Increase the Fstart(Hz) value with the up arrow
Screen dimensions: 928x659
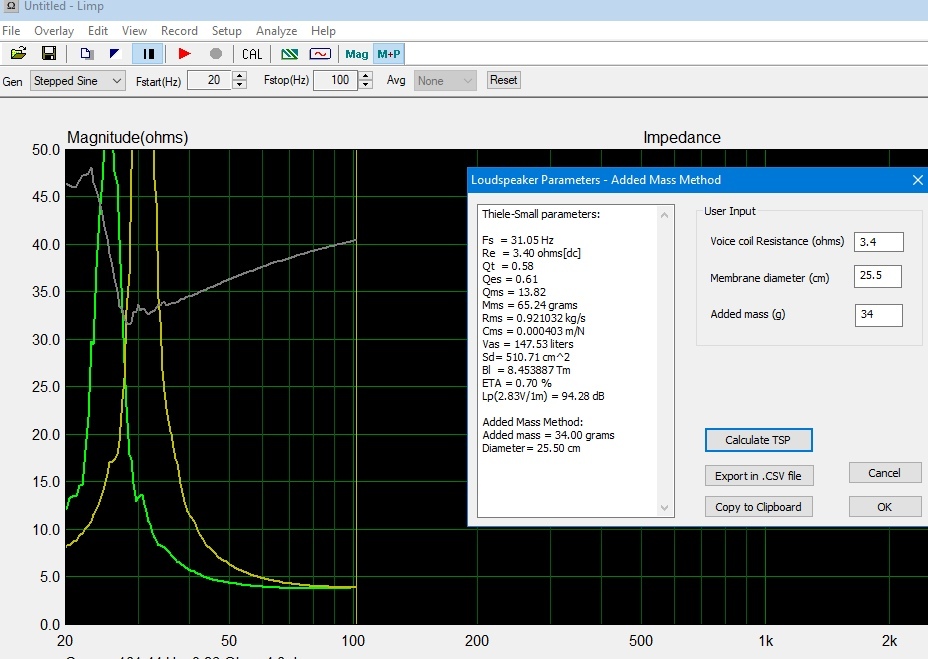click(239, 76)
